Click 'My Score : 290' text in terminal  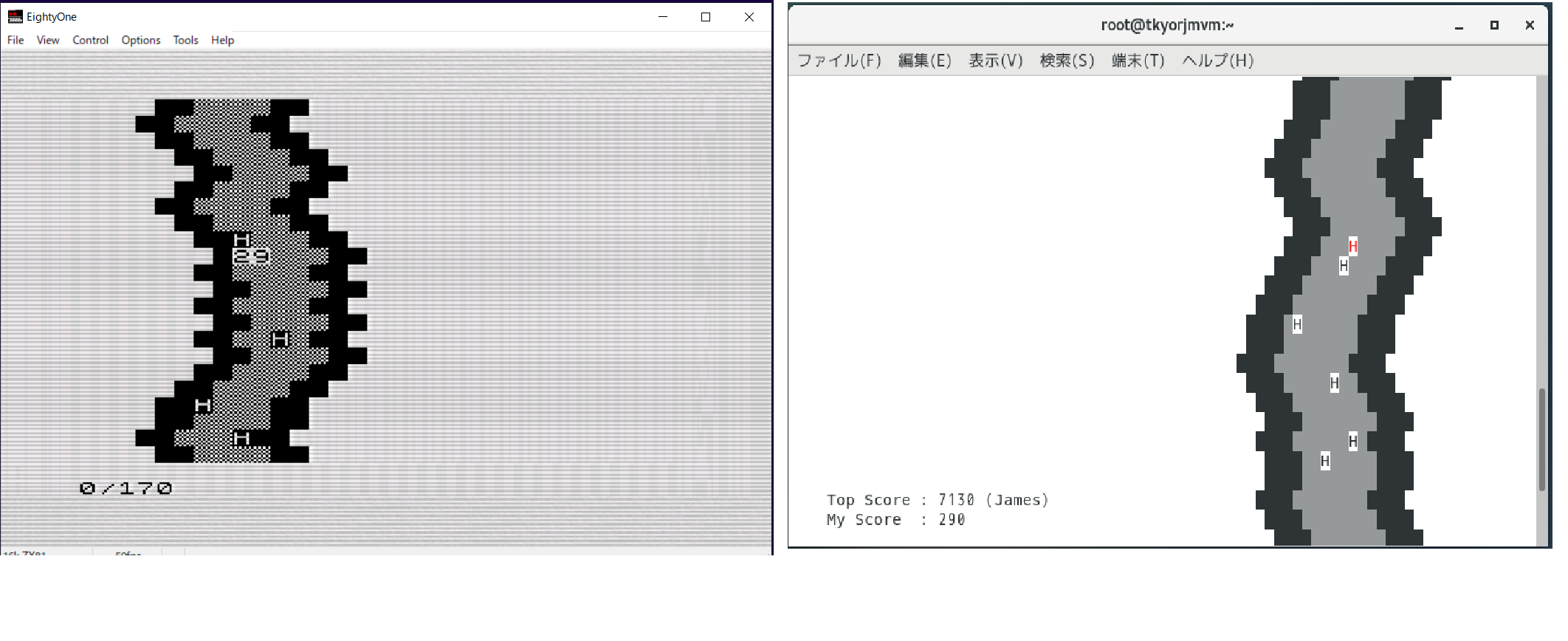click(895, 520)
